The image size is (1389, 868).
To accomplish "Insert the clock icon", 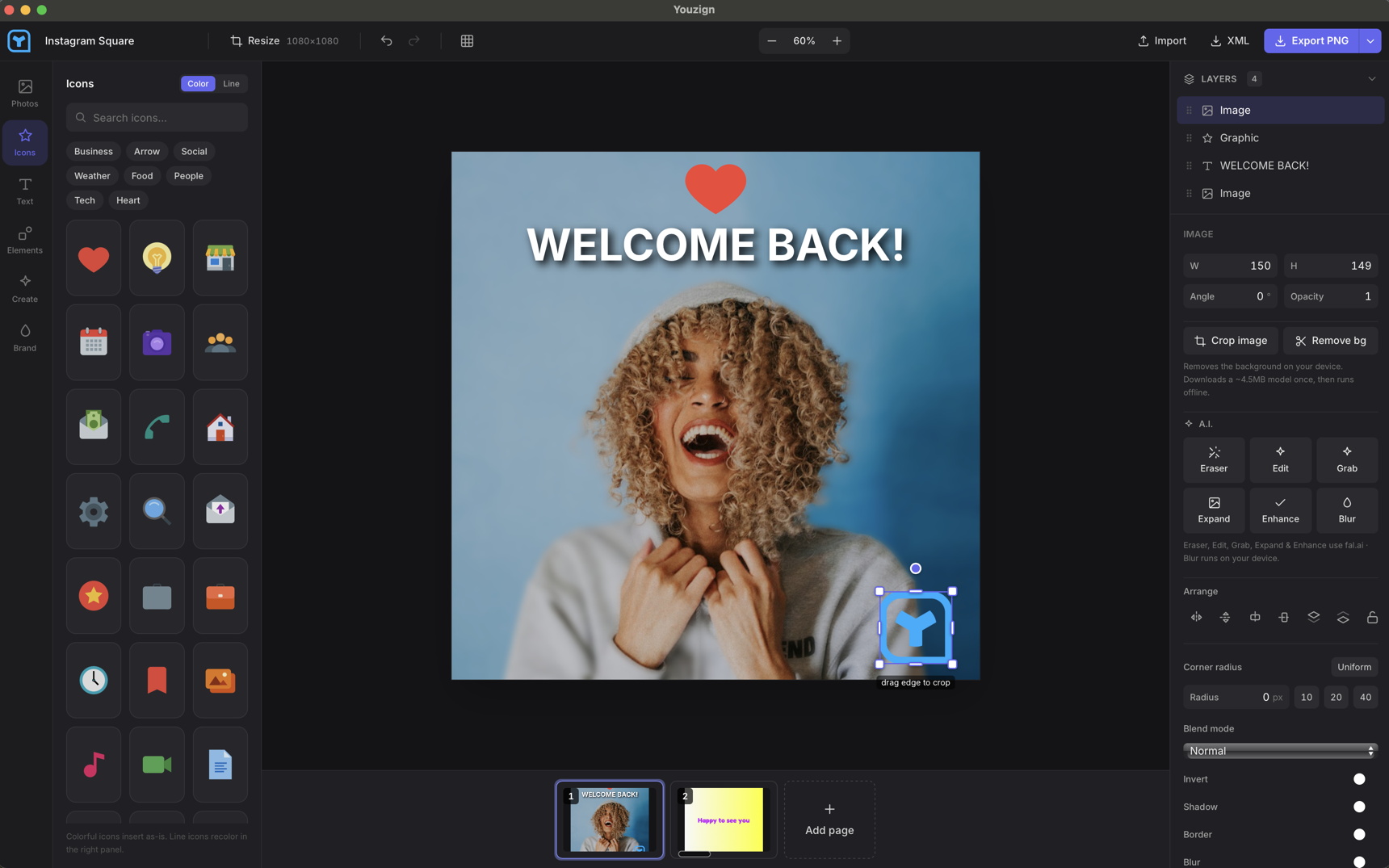I will click(94, 680).
